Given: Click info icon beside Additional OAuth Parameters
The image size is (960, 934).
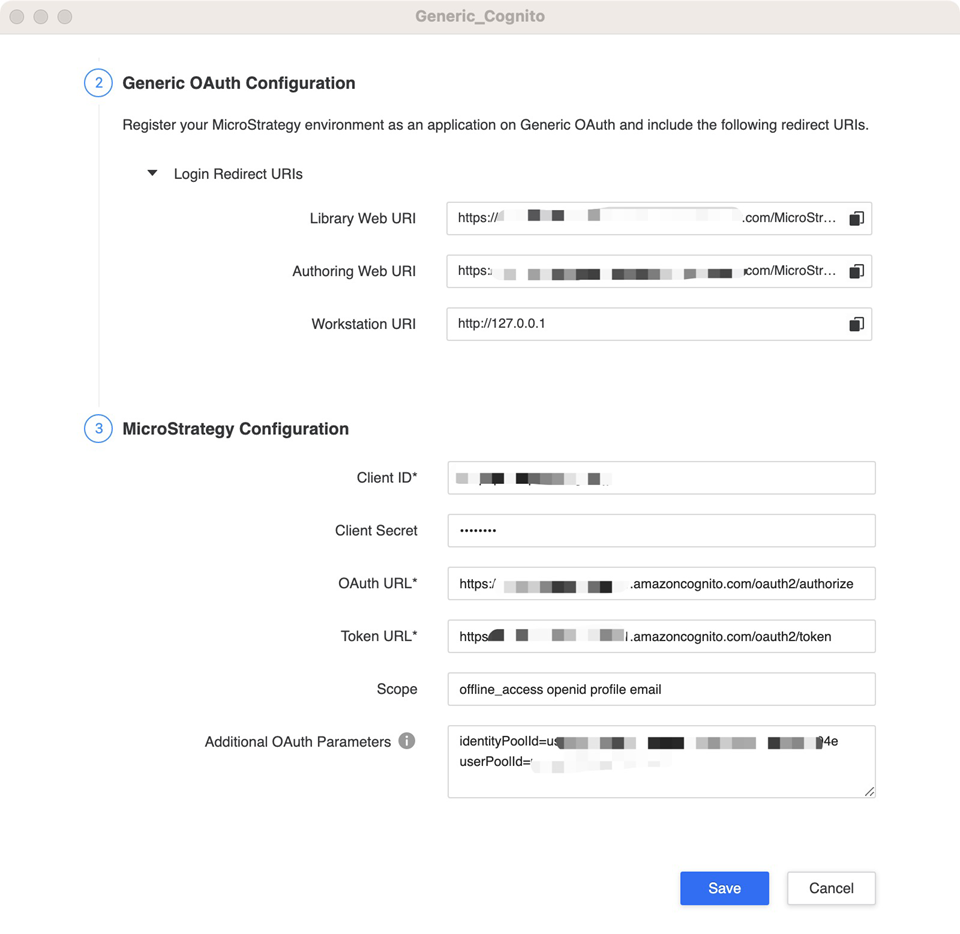Looking at the screenshot, I should (407, 741).
